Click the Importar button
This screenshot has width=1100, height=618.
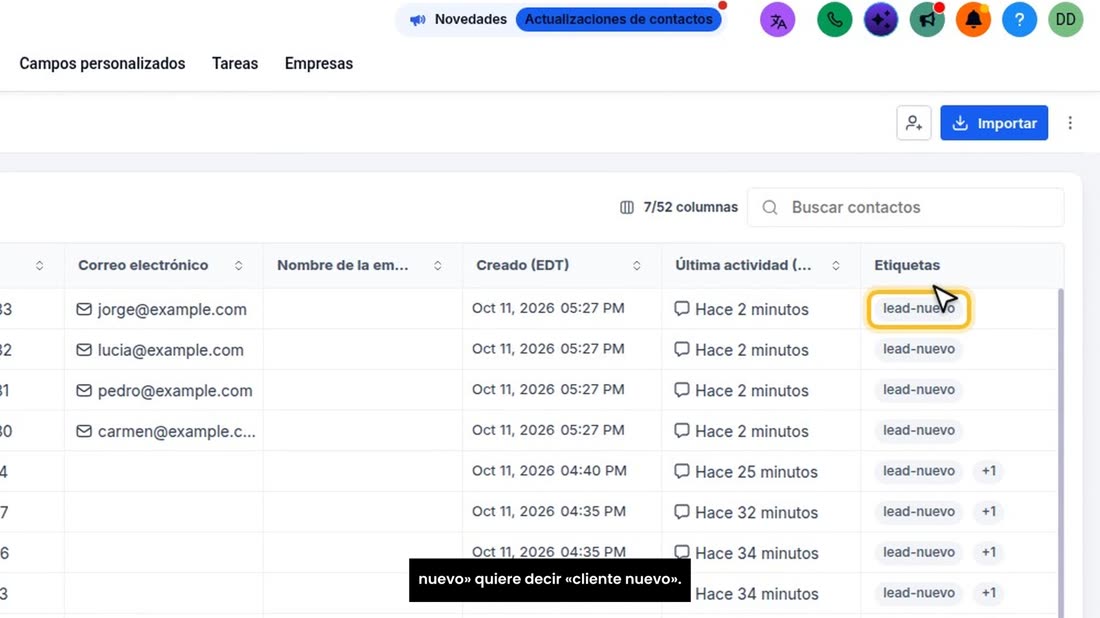(994, 123)
